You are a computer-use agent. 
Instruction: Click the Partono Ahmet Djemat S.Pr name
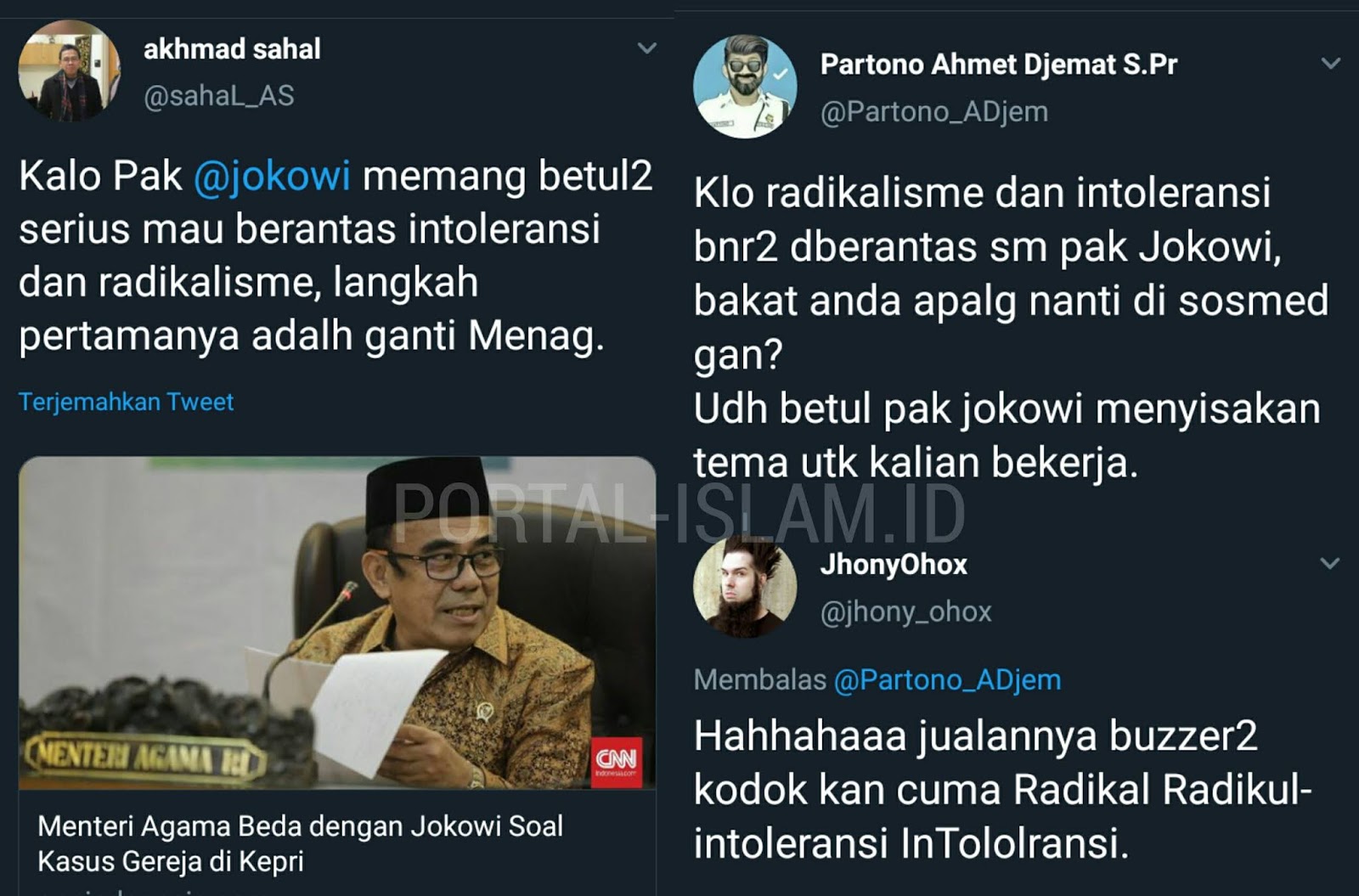point(999,65)
